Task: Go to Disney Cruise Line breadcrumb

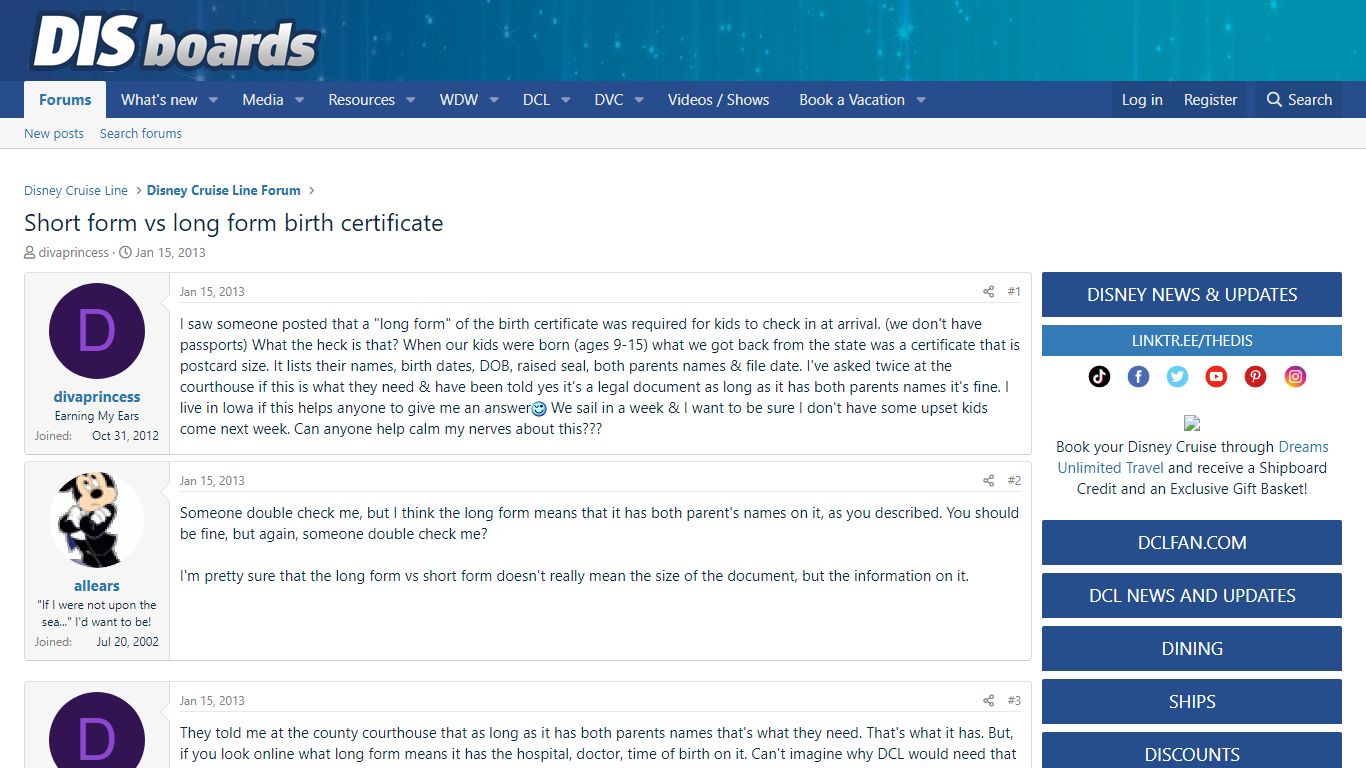Action: coord(76,190)
